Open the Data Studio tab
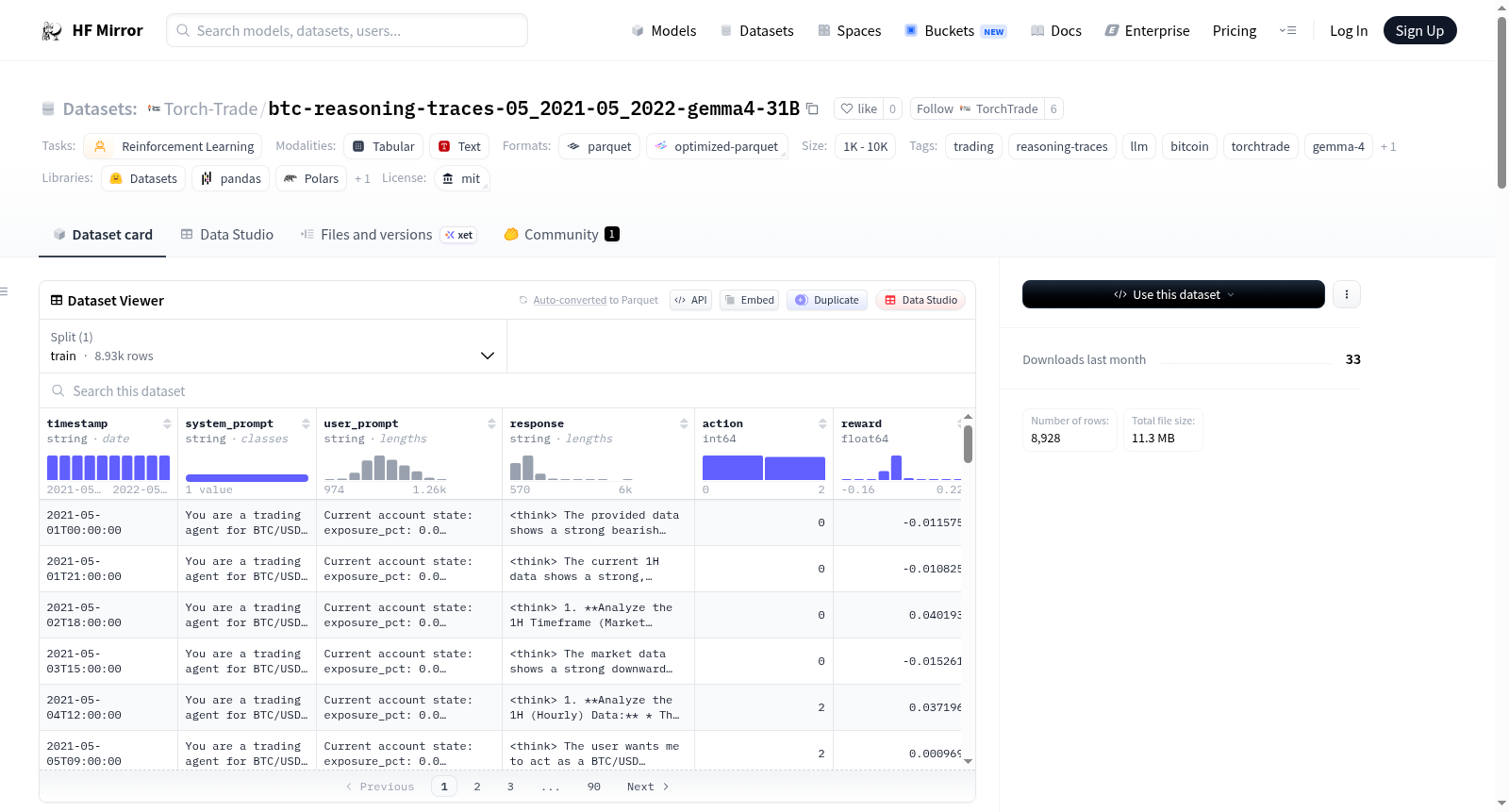 pyautogui.click(x=226, y=235)
